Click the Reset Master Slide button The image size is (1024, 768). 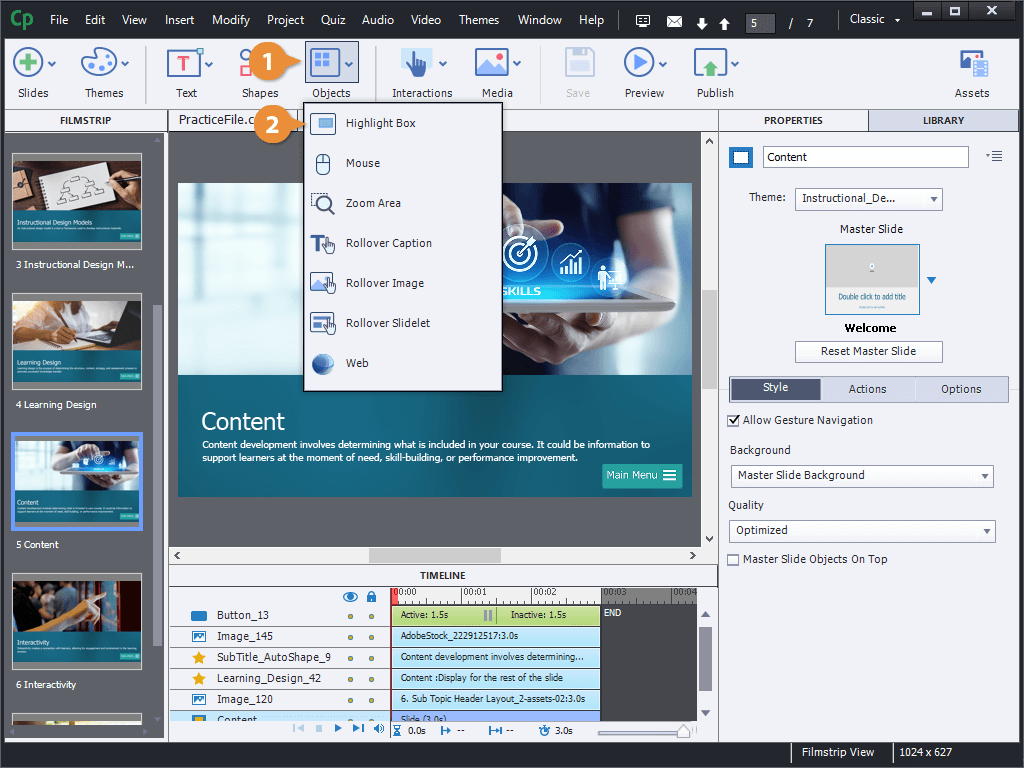pyautogui.click(x=868, y=352)
